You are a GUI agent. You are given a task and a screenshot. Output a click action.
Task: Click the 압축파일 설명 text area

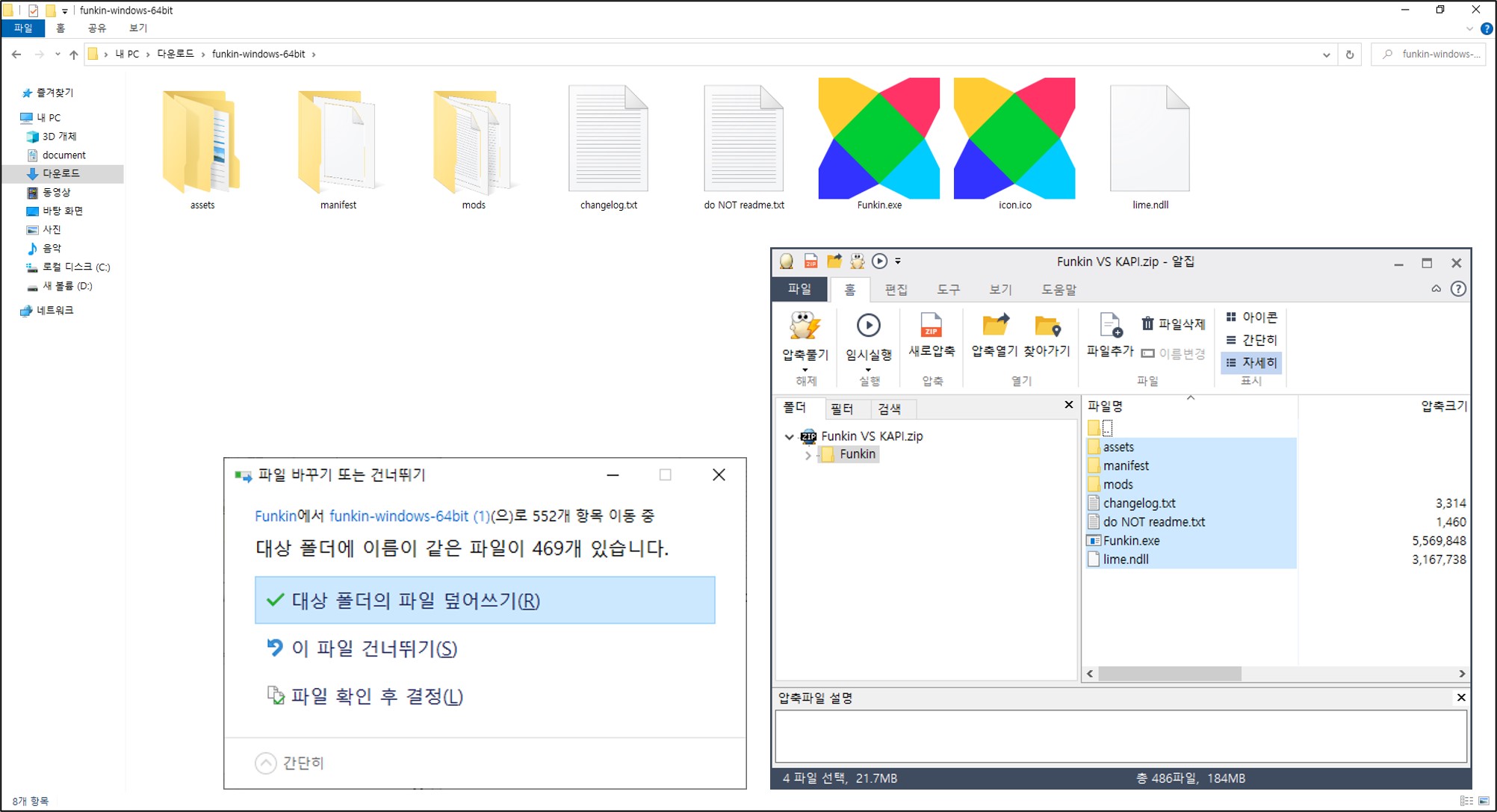[1121, 737]
